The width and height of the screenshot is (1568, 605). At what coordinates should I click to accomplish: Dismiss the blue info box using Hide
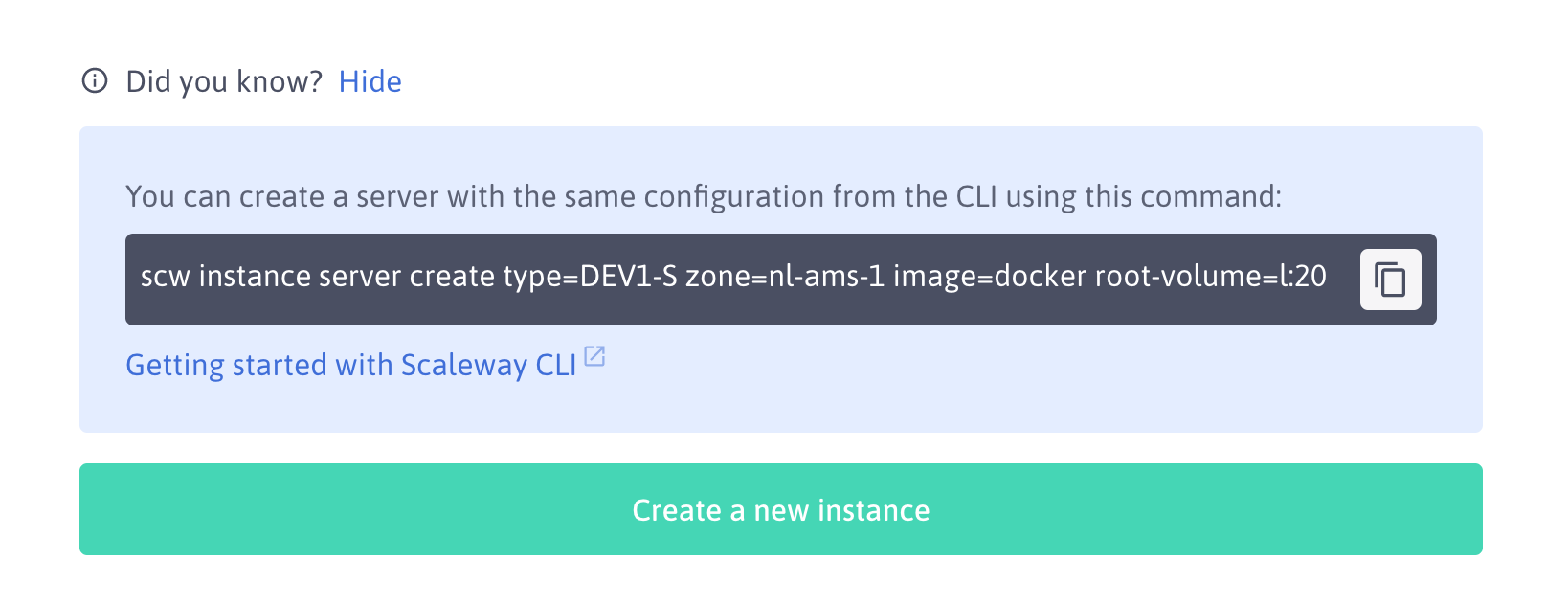tap(370, 81)
